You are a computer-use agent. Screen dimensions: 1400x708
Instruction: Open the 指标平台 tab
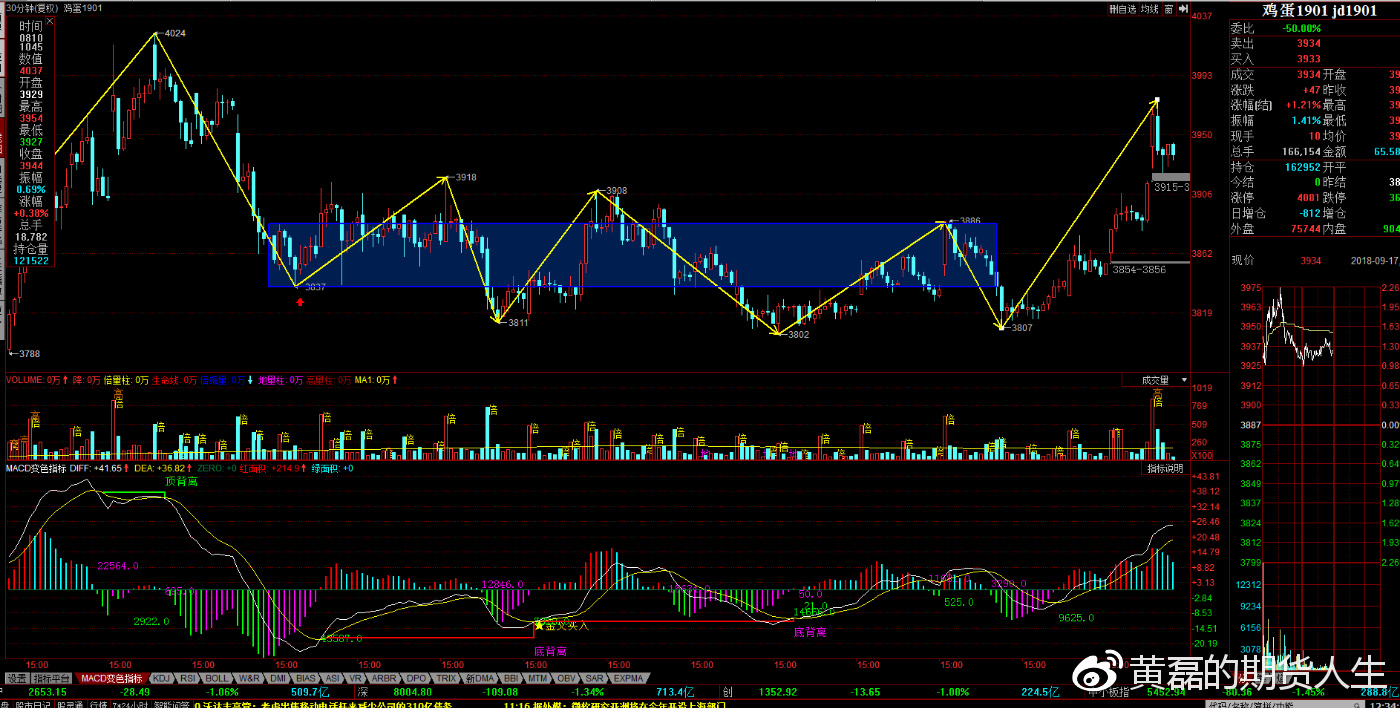coord(53,678)
